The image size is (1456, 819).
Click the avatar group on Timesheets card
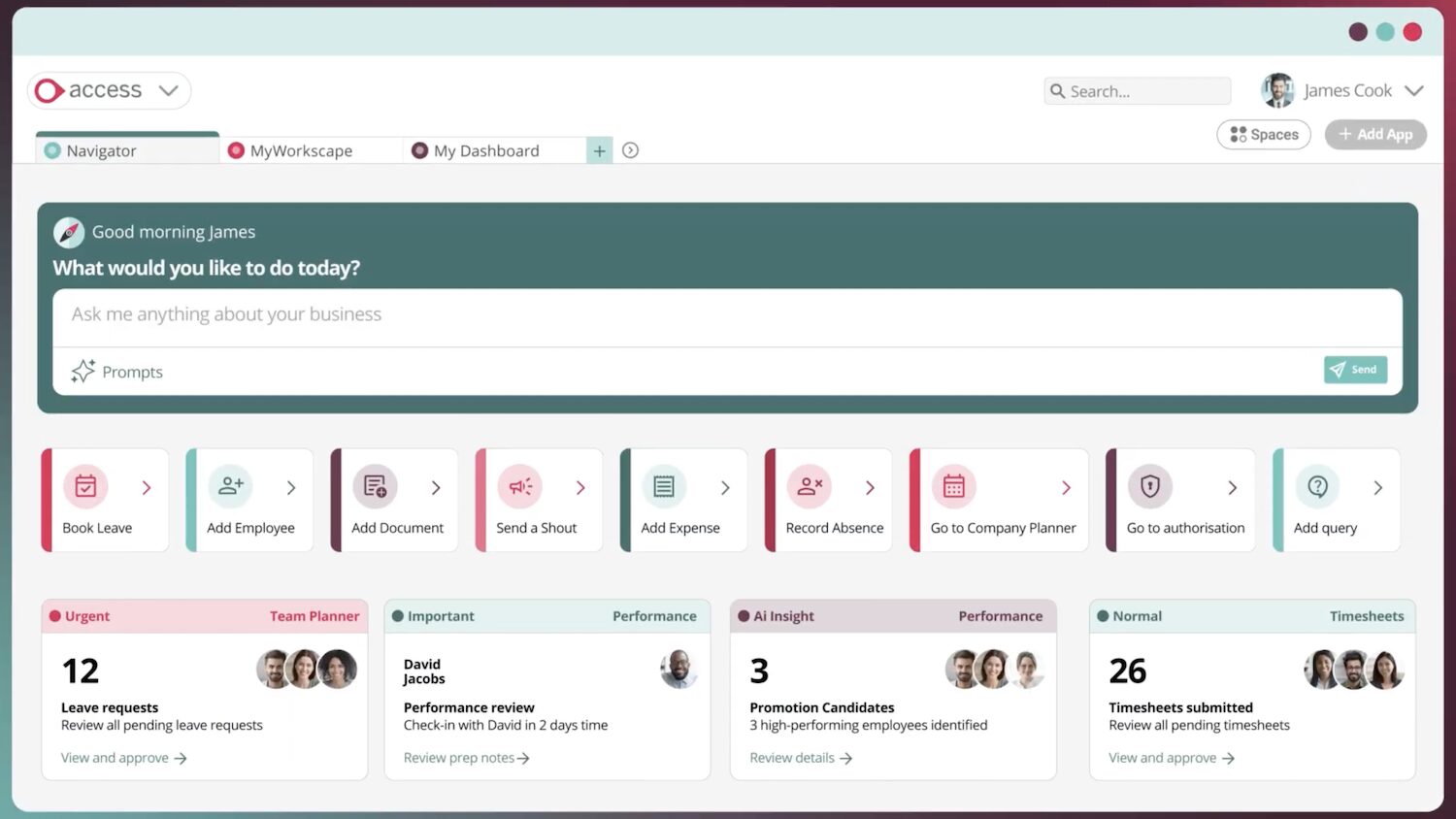(x=1354, y=670)
